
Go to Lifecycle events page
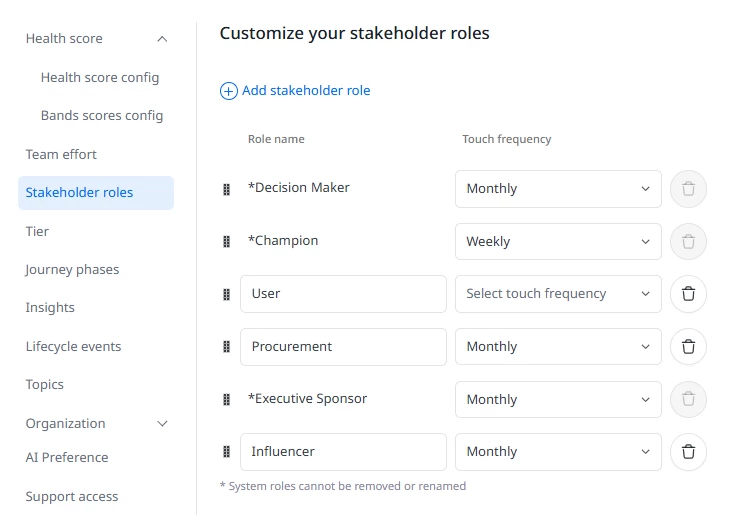[x=73, y=346]
